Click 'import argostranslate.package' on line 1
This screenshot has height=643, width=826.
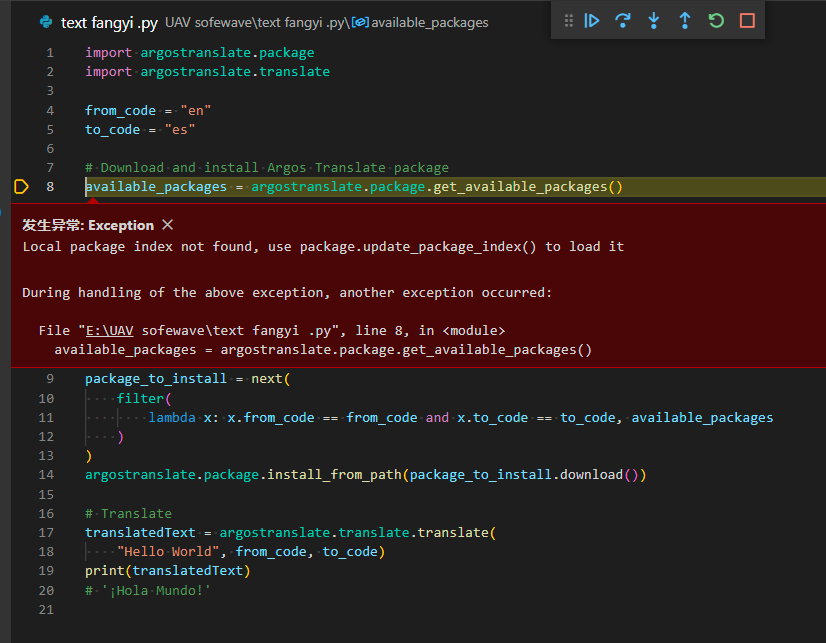(200, 53)
